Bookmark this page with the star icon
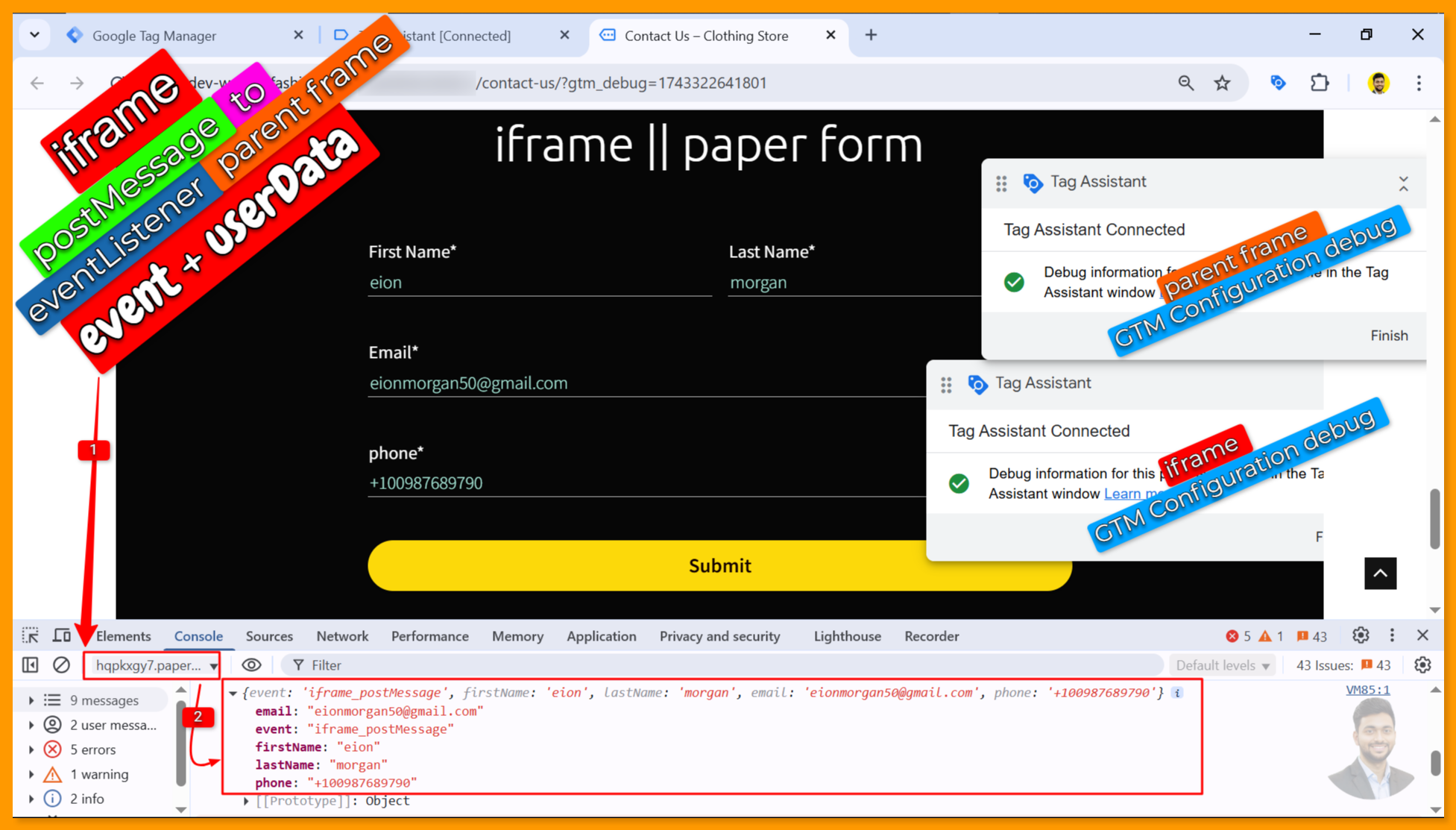Viewport: 1456px width, 830px height. pos(1222,83)
